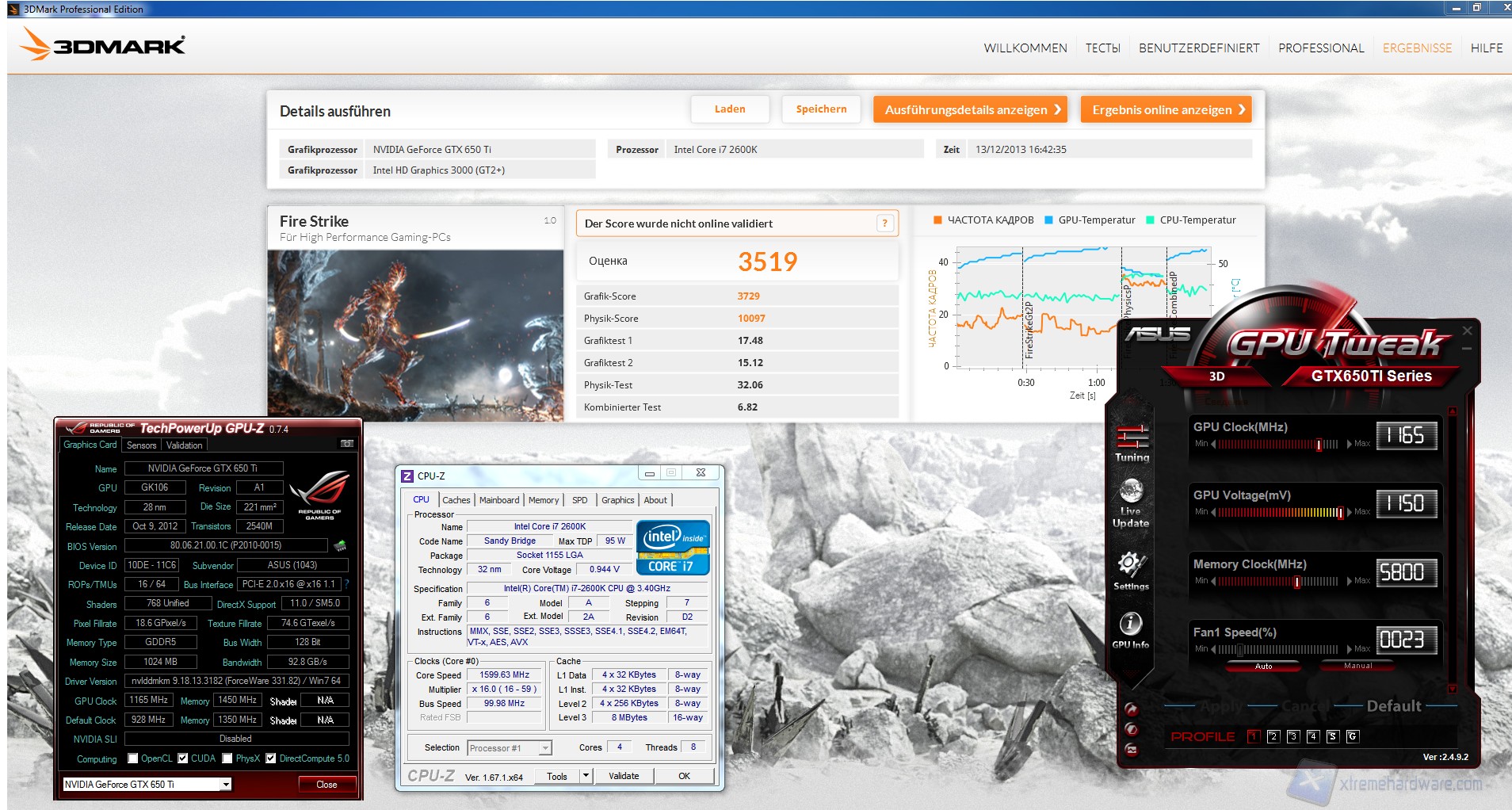Open GPU selection dropdown in GPU-Z
This screenshot has height=810, width=1512.
tap(226, 785)
